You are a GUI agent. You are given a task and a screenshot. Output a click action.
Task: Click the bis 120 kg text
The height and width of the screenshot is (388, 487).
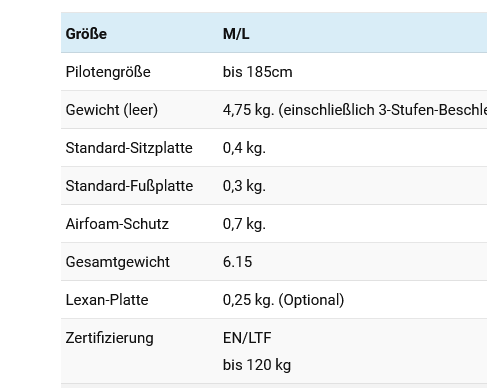[257, 365]
